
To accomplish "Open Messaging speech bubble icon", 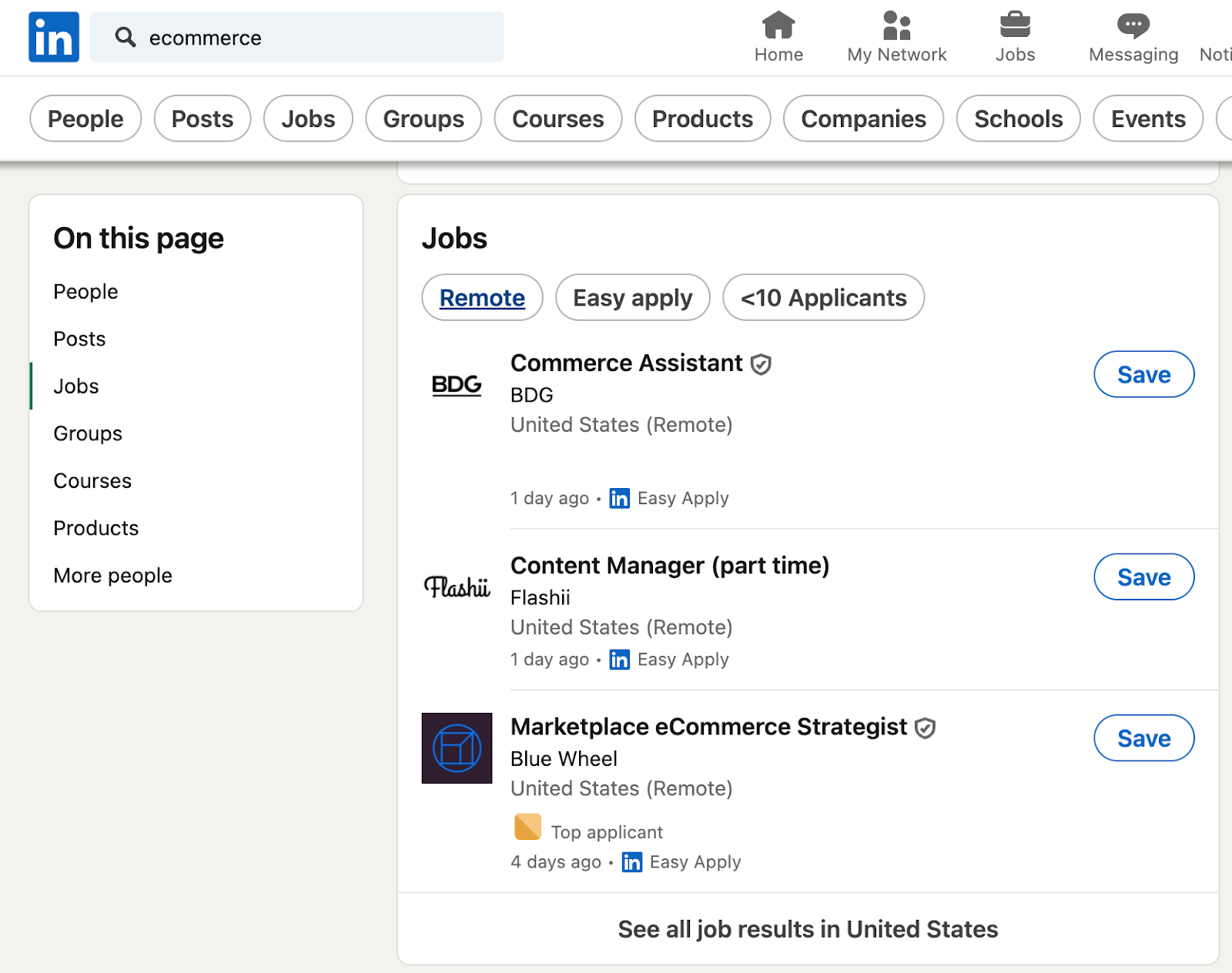I will click(1133, 25).
